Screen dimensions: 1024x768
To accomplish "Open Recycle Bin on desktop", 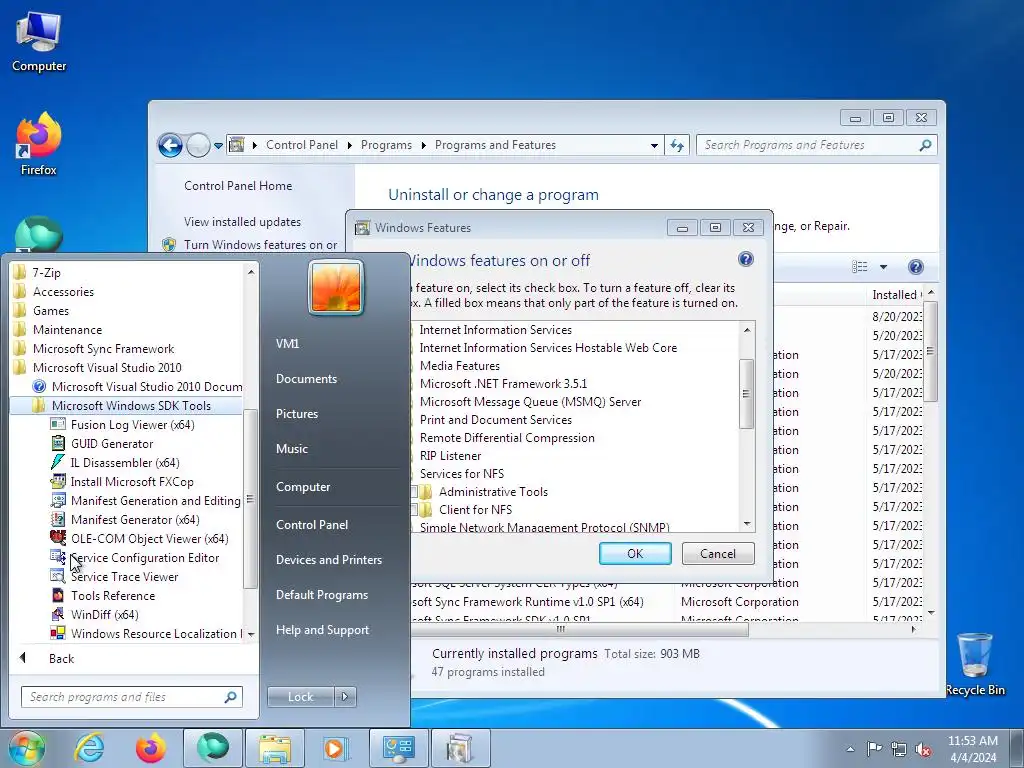I will point(975,663).
